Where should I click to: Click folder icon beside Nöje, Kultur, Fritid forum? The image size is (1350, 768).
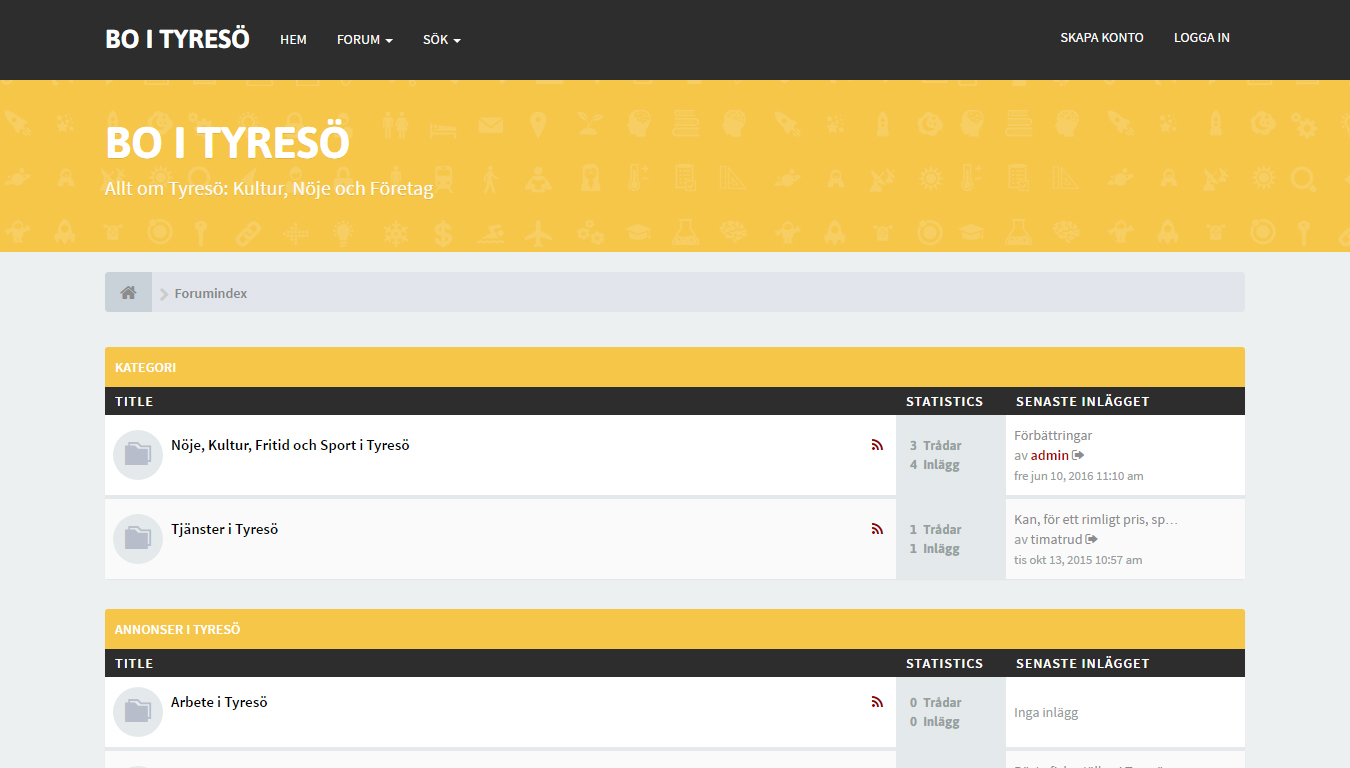pos(138,455)
